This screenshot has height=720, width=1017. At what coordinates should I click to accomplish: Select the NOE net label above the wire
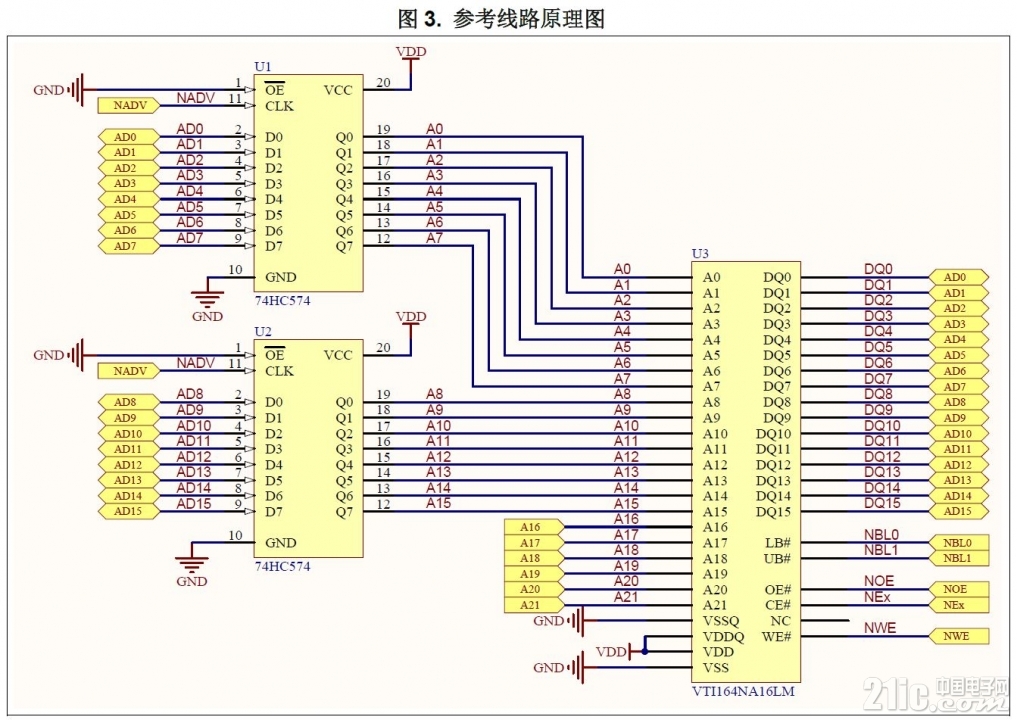879,581
